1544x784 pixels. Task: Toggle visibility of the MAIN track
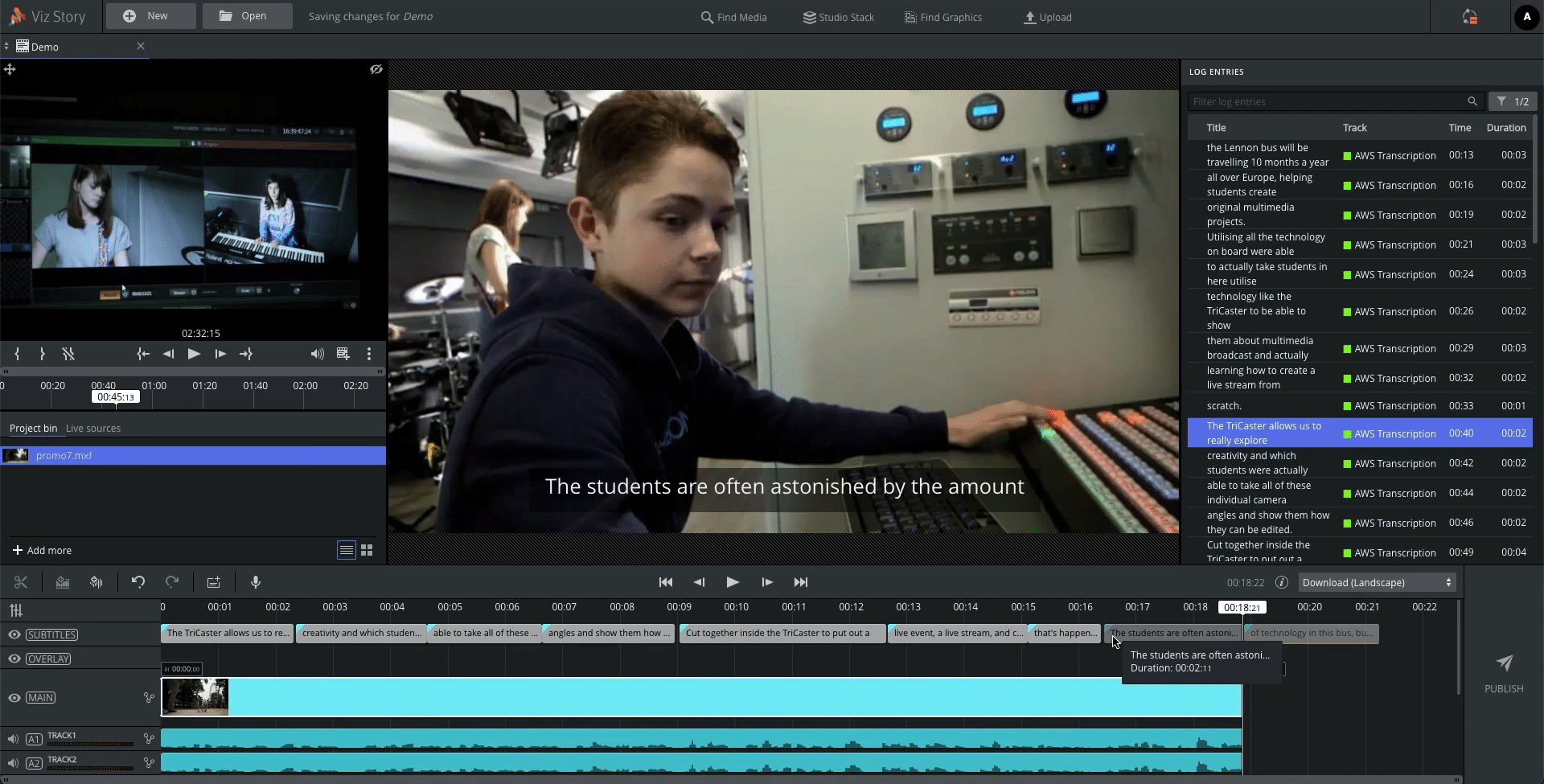[x=14, y=698]
